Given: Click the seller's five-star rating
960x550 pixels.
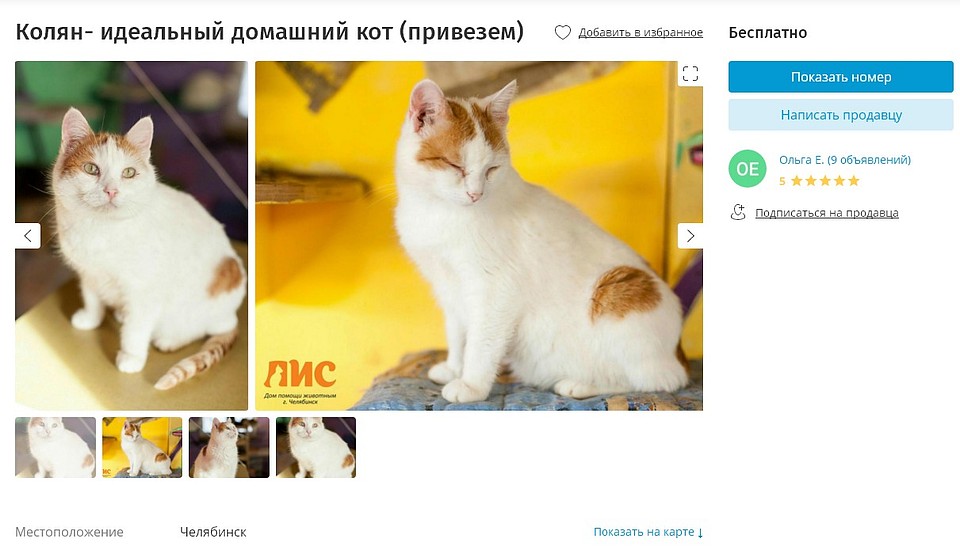Looking at the screenshot, I should (x=819, y=181).
